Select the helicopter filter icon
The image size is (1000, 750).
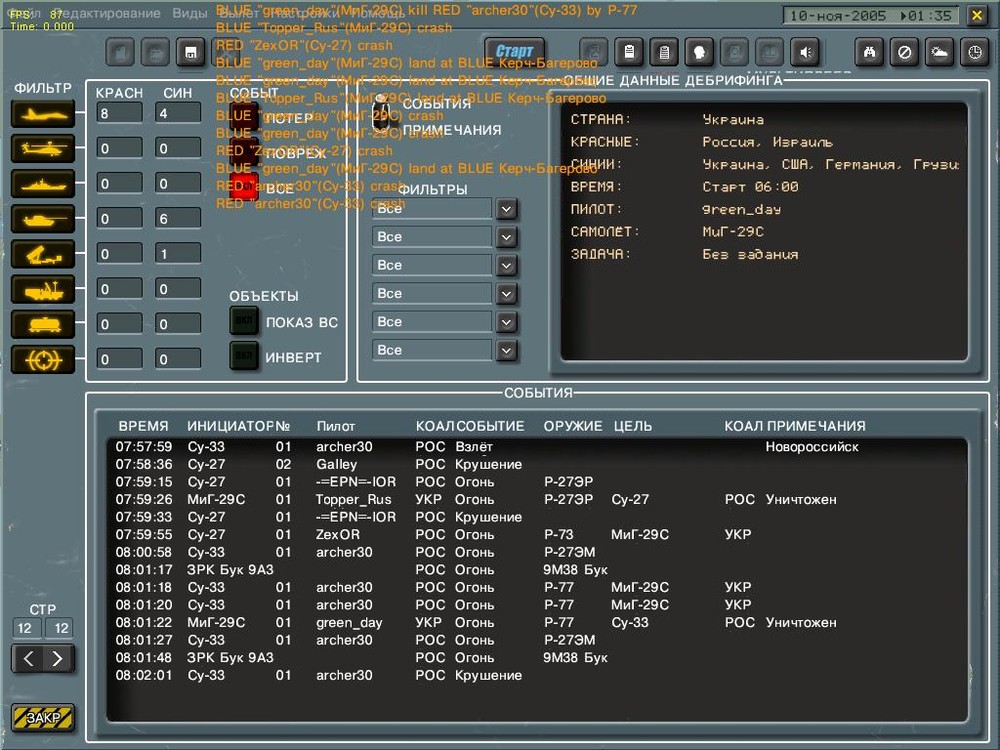pyautogui.click(x=43, y=149)
